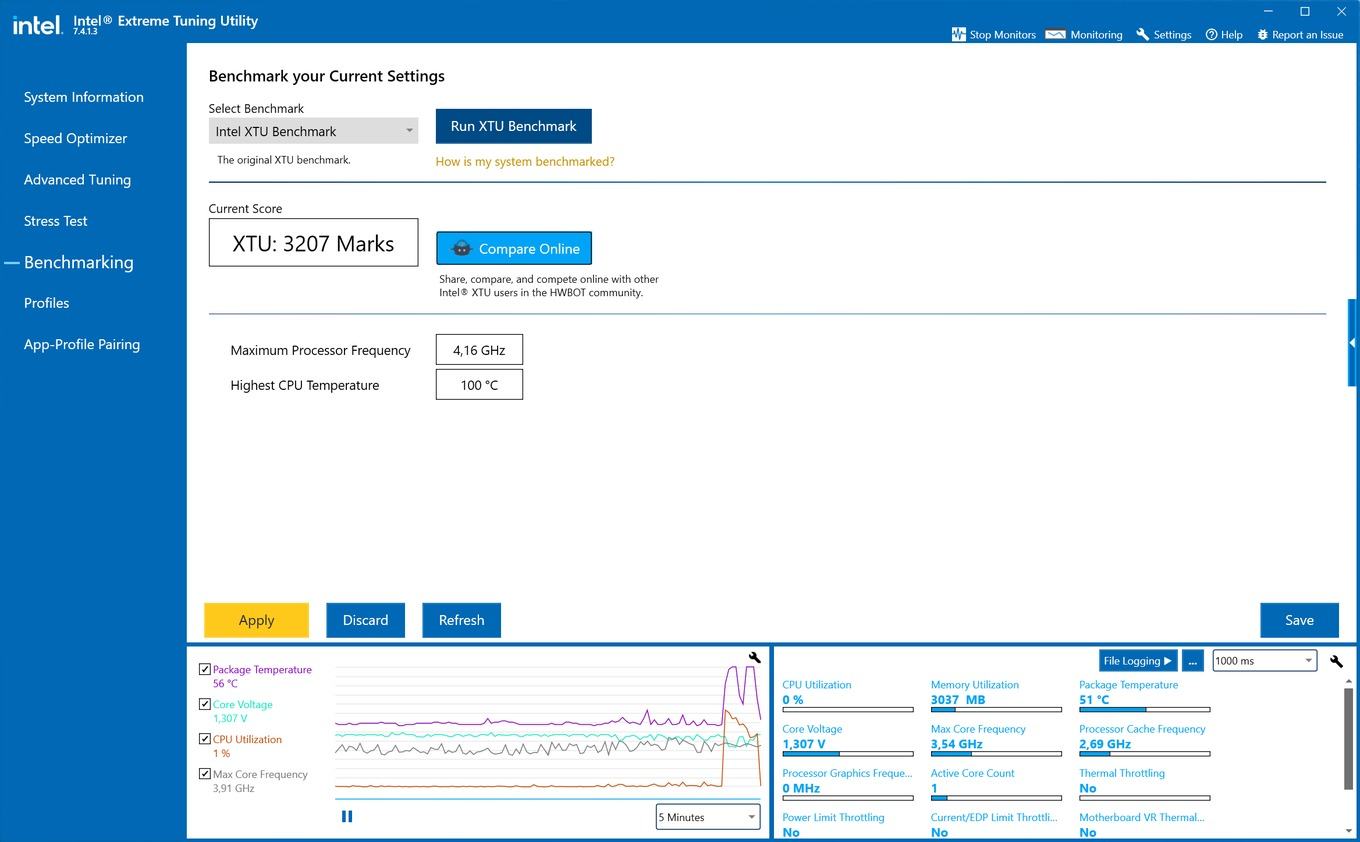Open 'How is my system benchmarked?' link

pyautogui.click(x=525, y=161)
